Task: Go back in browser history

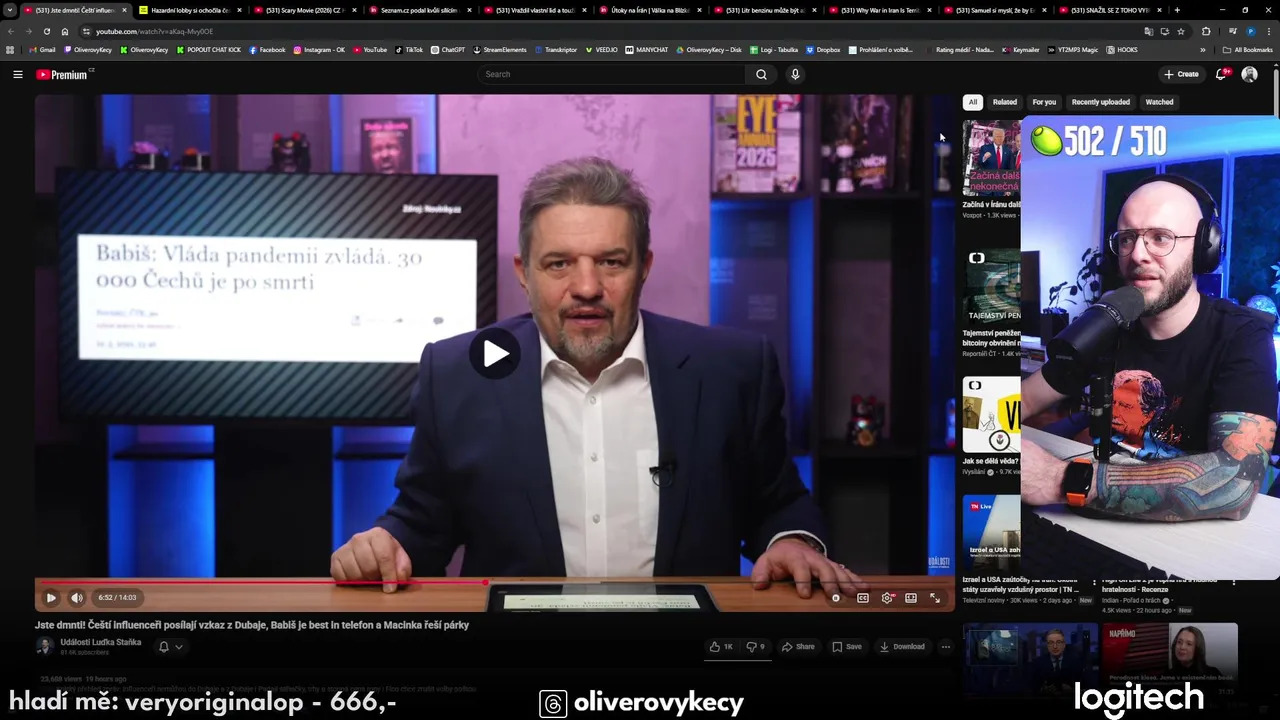Action: (x=12, y=31)
